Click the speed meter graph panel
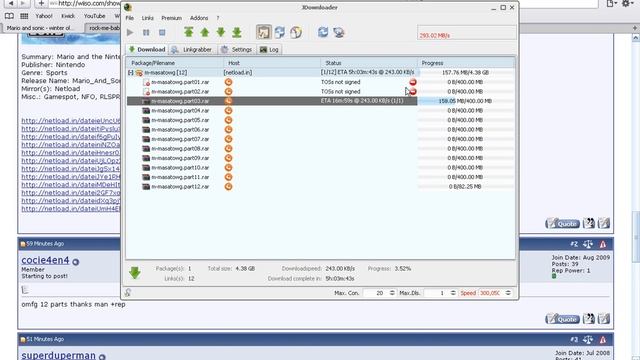The image size is (640, 360). click(x=467, y=32)
